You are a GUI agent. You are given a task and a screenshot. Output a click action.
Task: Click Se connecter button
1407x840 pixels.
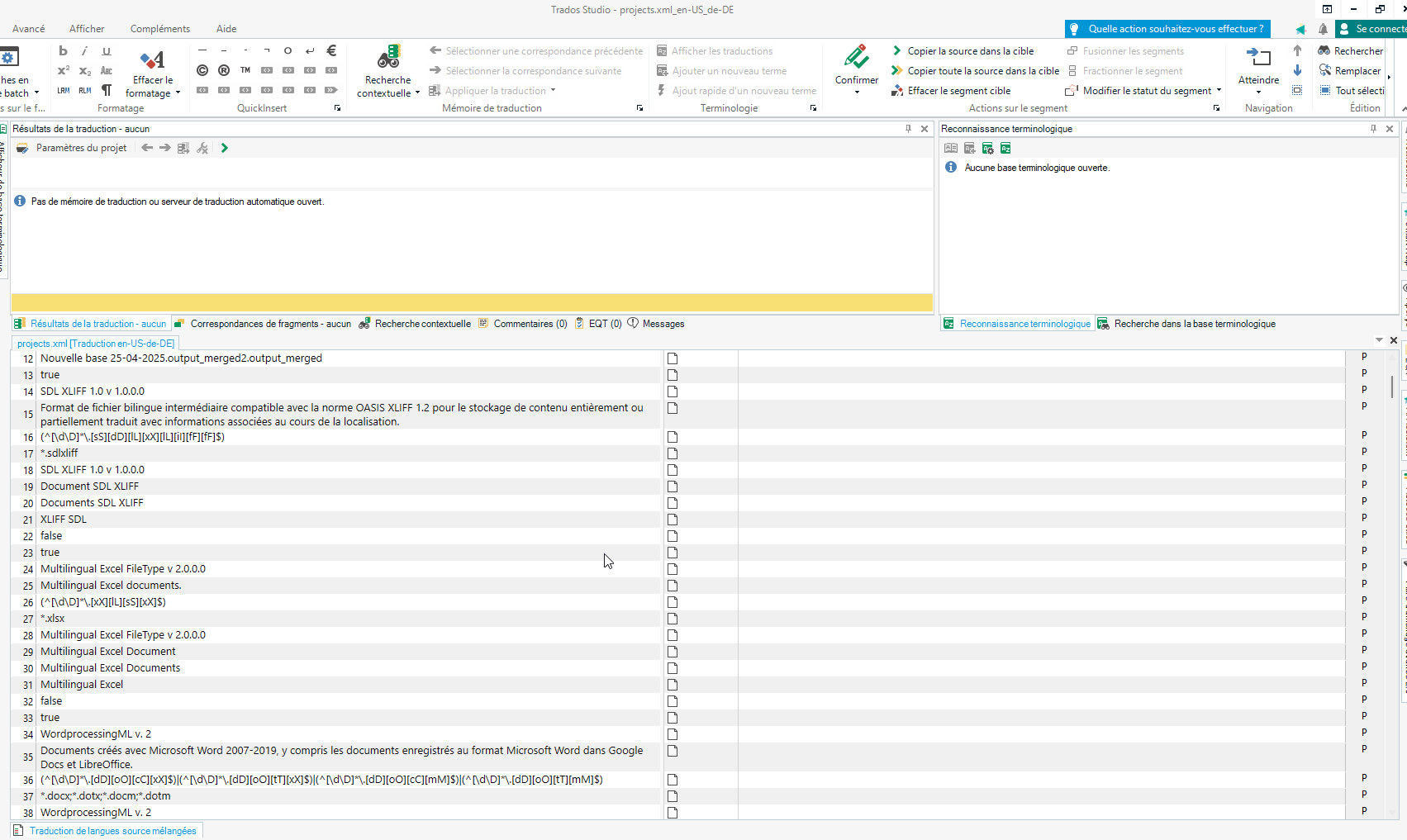[1371, 29]
